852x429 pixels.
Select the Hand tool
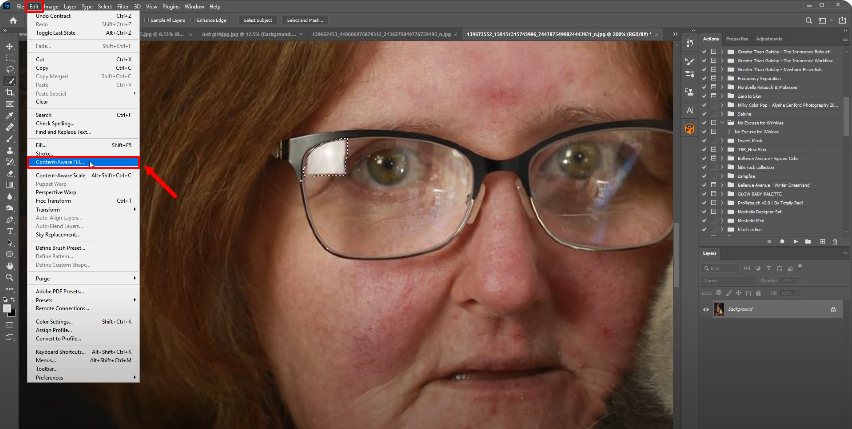pos(10,266)
